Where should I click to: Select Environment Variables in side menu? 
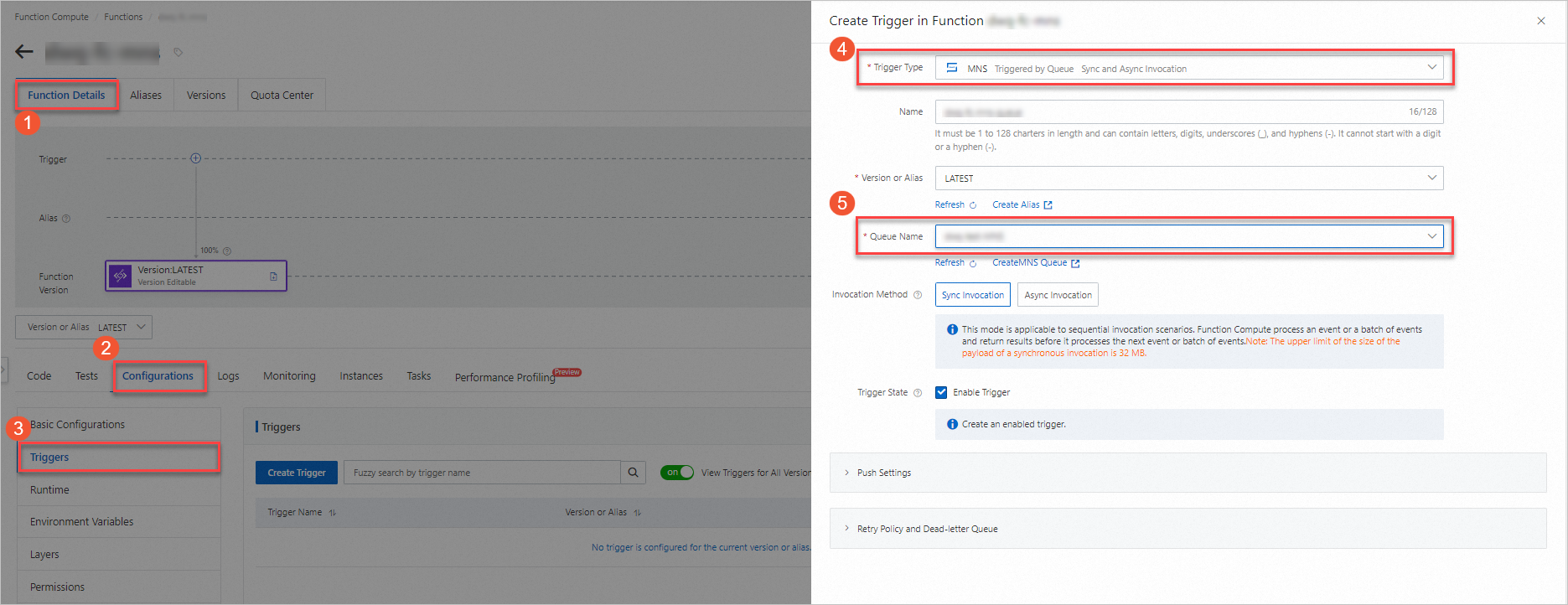click(x=119, y=522)
